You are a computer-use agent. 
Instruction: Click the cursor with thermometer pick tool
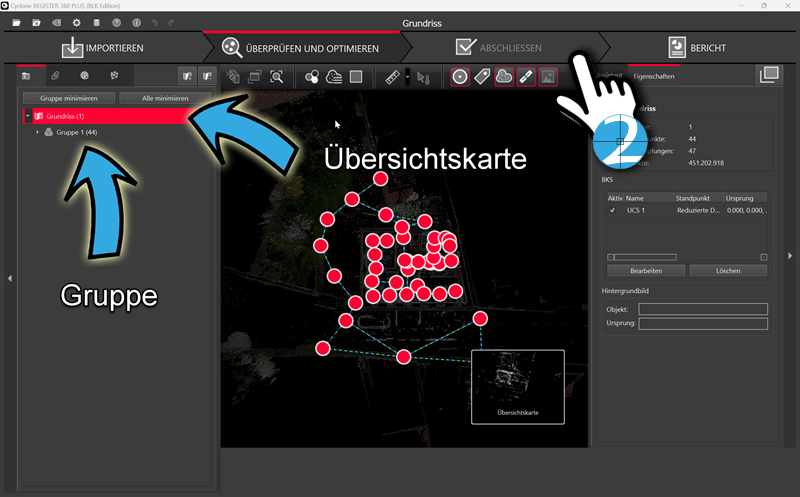(x=423, y=78)
